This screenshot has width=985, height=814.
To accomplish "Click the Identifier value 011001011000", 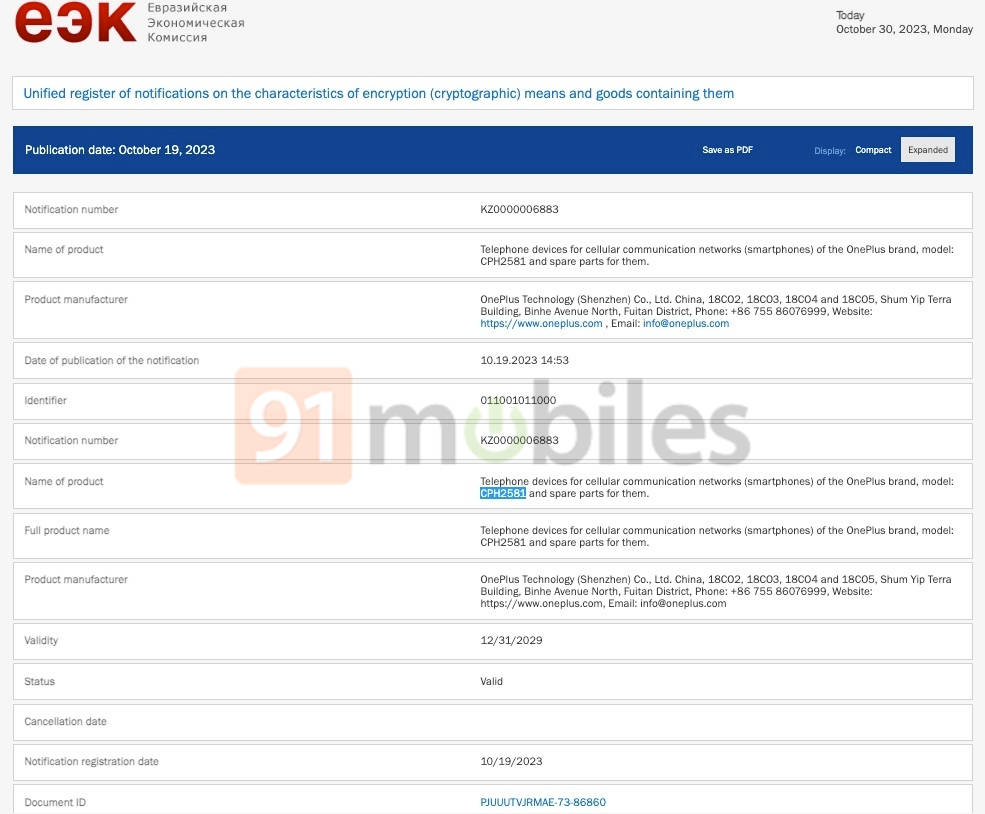I will tap(518, 400).
